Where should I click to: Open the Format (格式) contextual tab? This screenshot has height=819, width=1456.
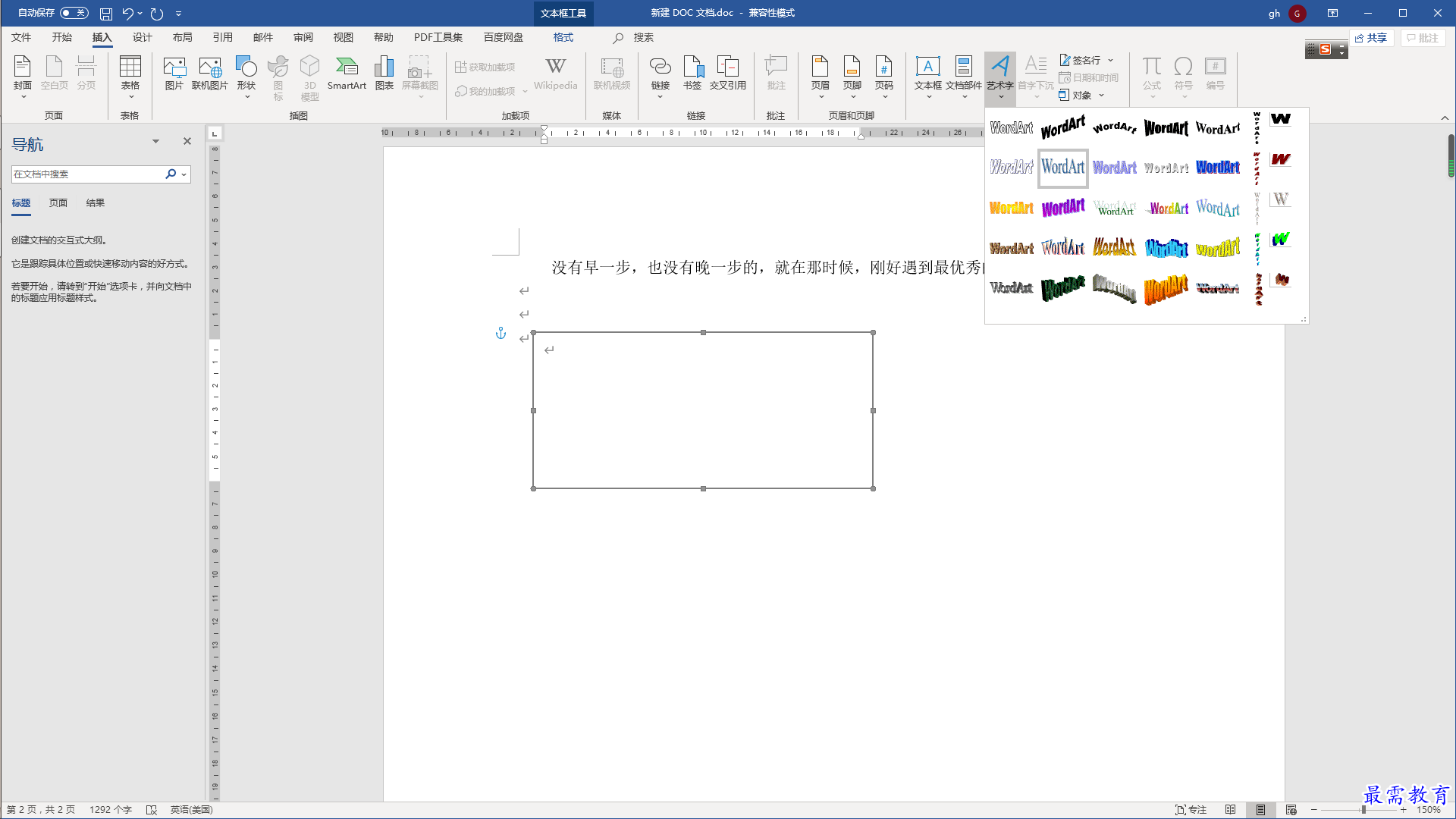tap(563, 37)
